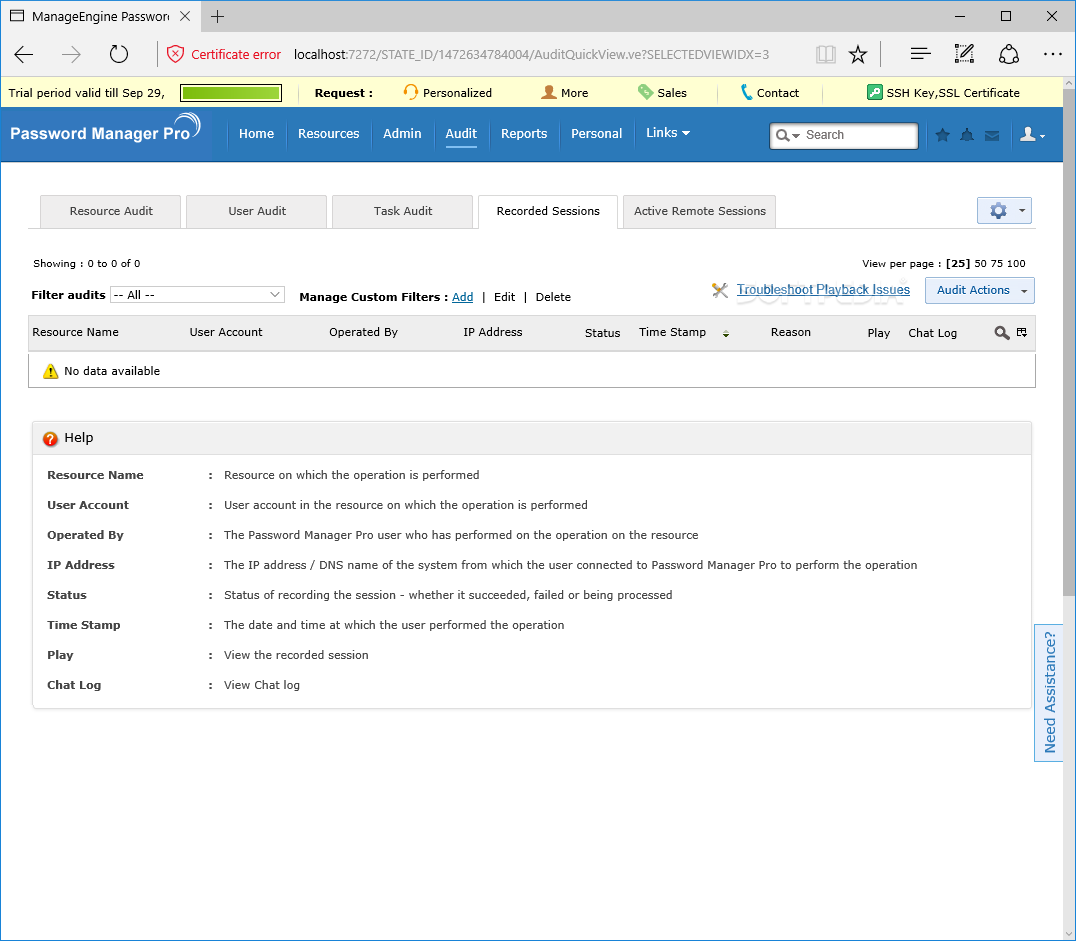Open the Resources menu
The image size is (1076, 941).
pyautogui.click(x=328, y=134)
